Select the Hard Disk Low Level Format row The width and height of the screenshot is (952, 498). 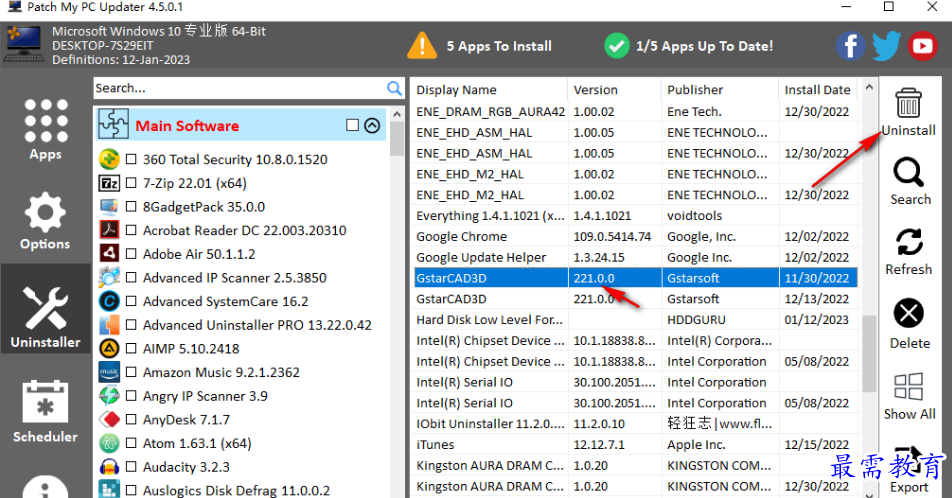click(636, 319)
